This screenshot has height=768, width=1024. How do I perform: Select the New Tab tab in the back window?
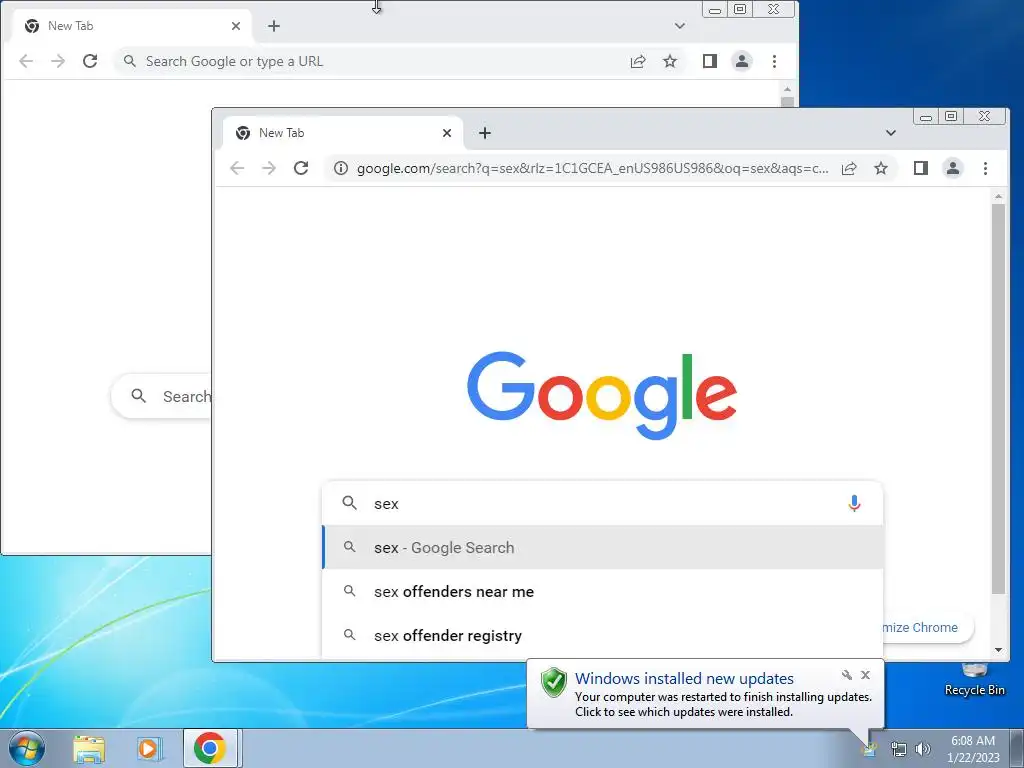(132, 26)
